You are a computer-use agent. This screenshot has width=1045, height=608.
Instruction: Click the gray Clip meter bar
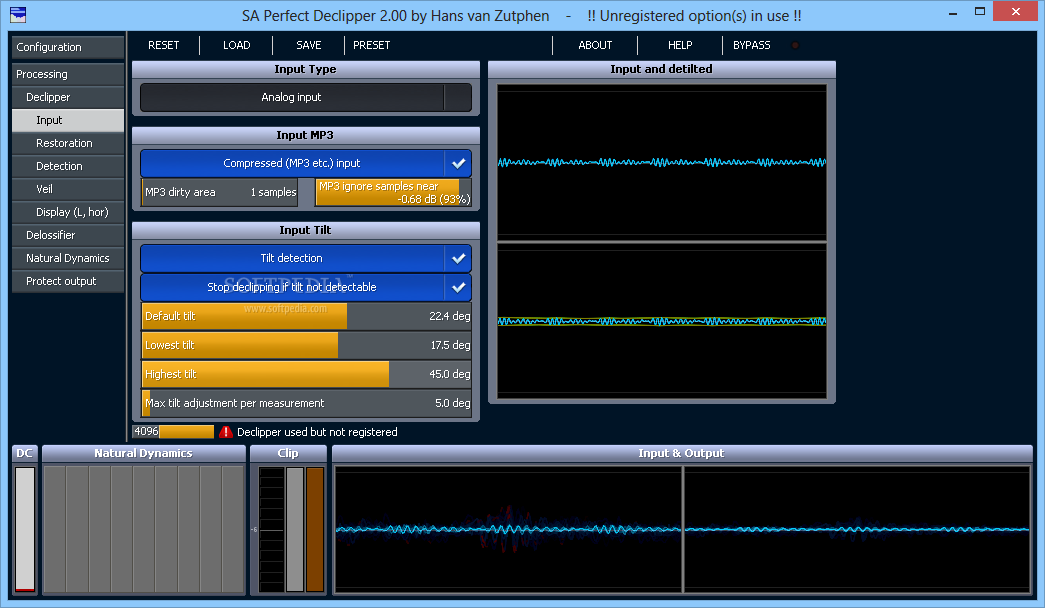click(x=295, y=529)
